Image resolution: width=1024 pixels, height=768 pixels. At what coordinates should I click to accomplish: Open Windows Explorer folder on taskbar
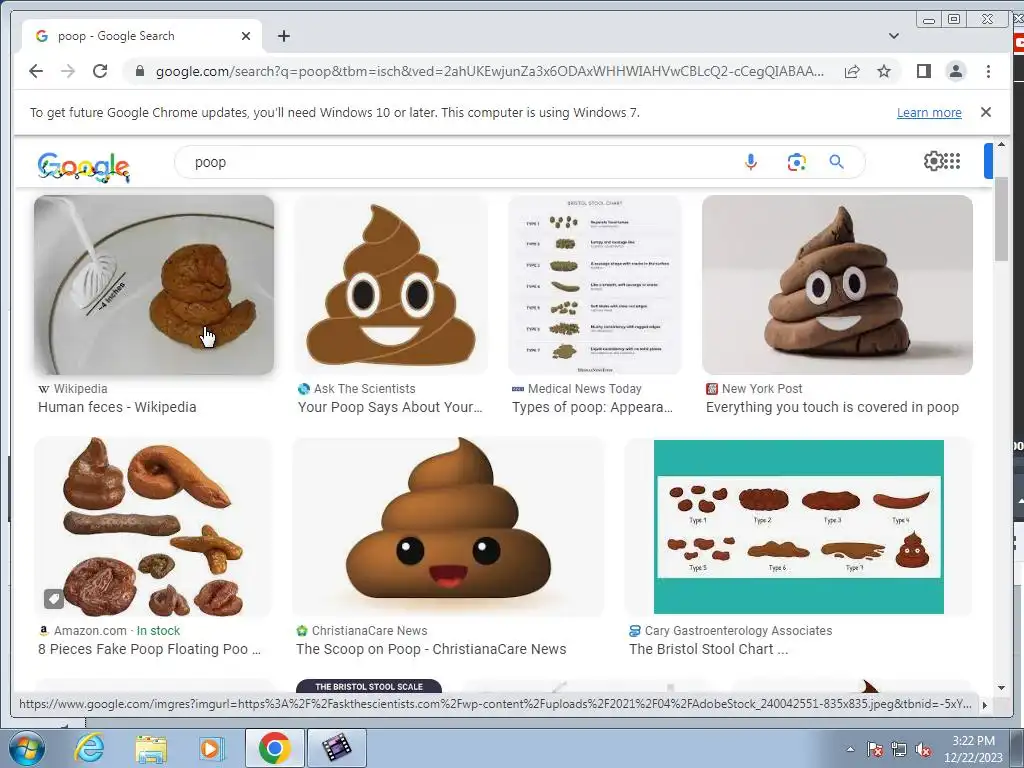click(x=151, y=748)
